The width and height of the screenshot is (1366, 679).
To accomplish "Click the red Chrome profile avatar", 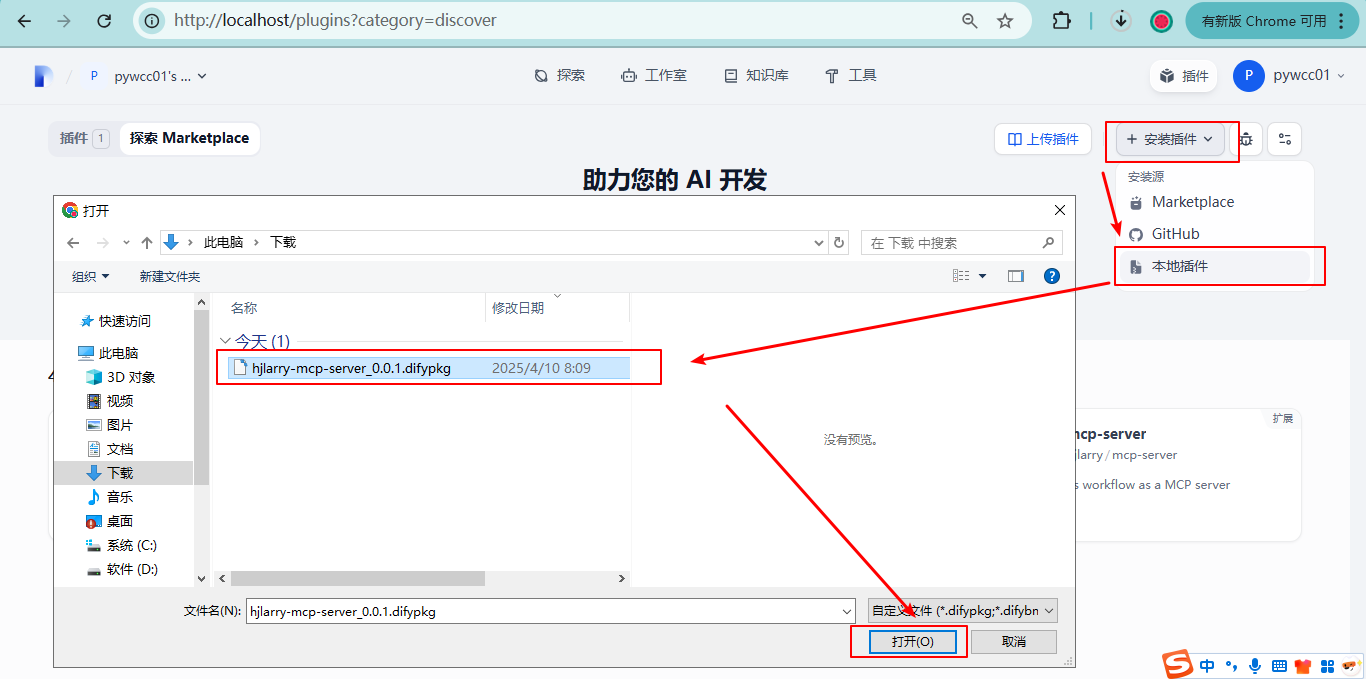I will pyautogui.click(x=1161, y=21).
